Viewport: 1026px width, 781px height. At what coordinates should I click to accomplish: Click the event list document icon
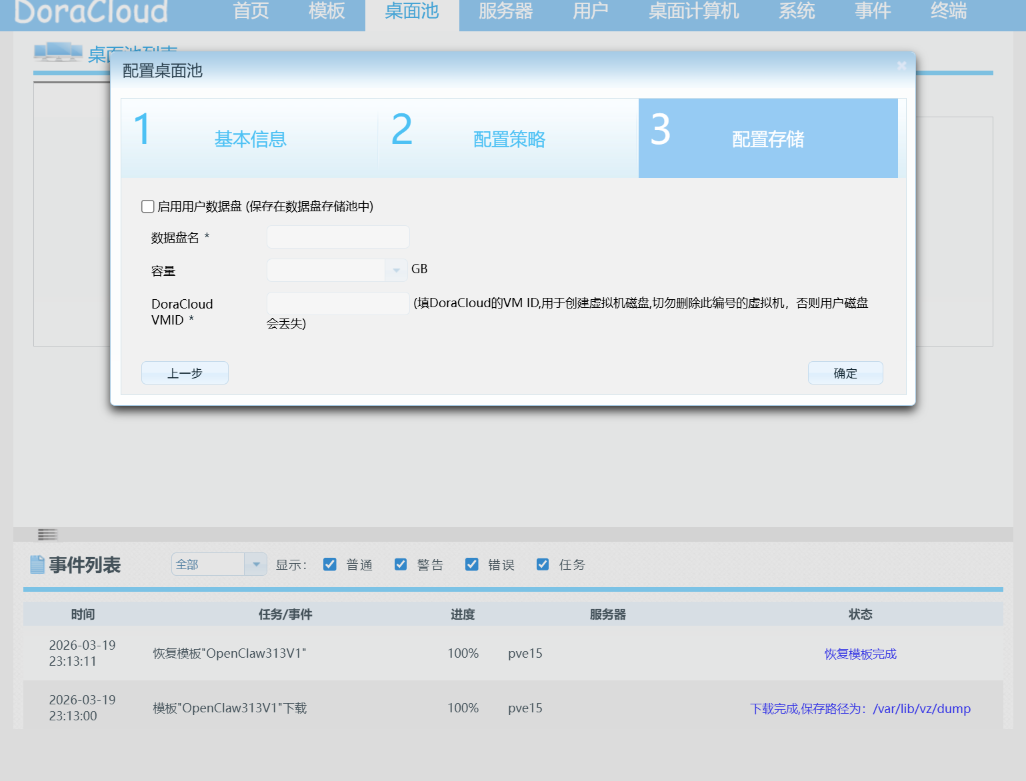pos(37,564)
